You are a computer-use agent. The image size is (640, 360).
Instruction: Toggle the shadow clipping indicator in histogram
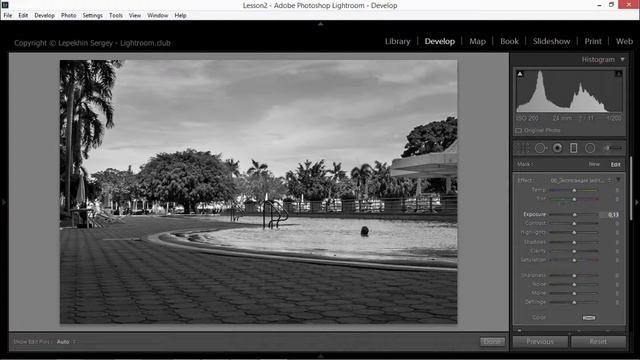[520, 74]
